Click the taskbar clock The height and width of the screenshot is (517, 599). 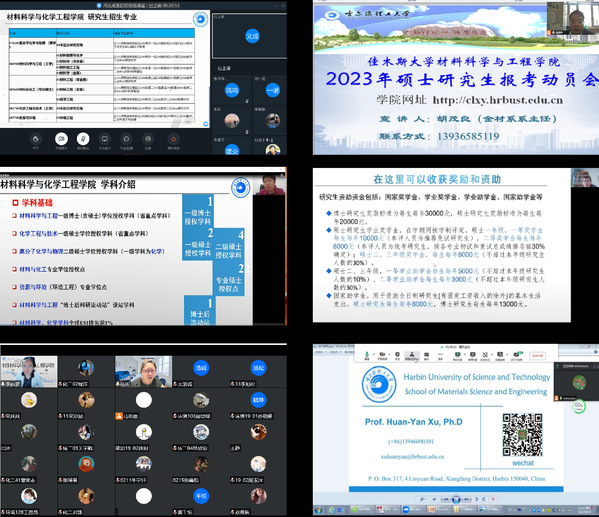(x=585, y=511)
